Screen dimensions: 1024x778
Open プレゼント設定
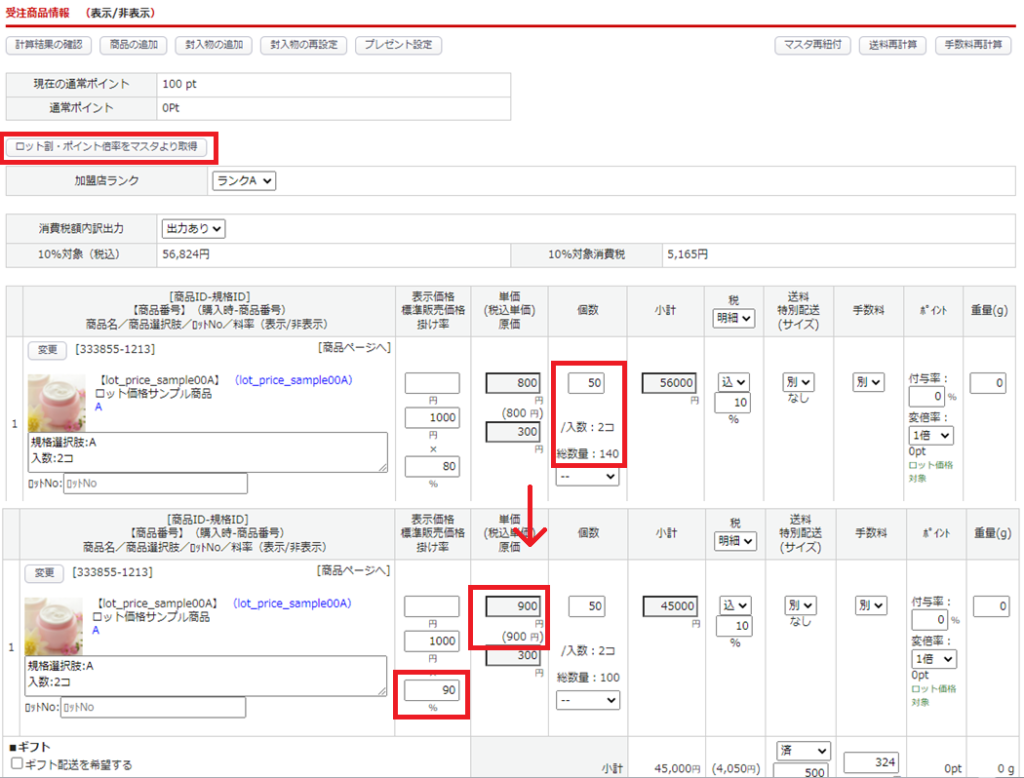point(398,45)
